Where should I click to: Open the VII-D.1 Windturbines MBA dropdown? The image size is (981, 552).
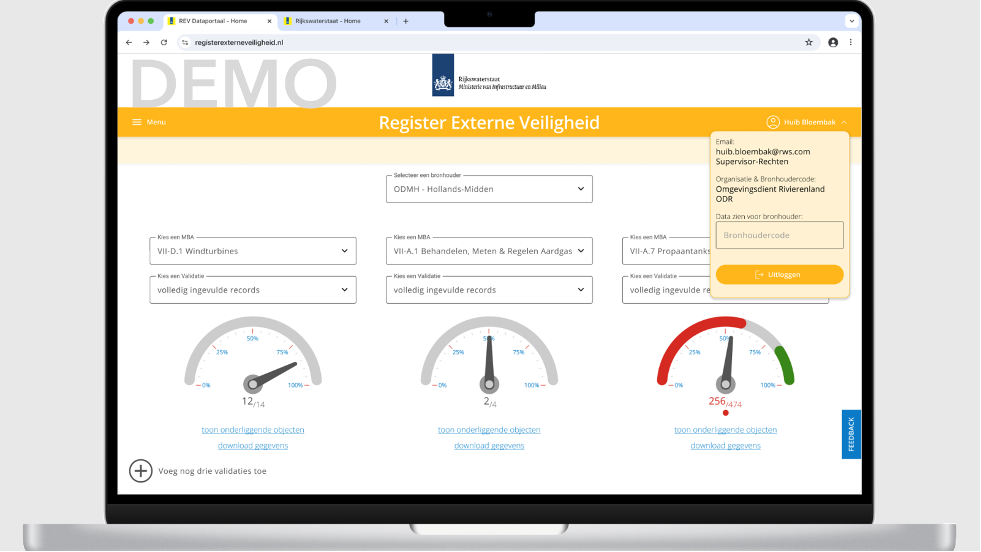[253, 251]
